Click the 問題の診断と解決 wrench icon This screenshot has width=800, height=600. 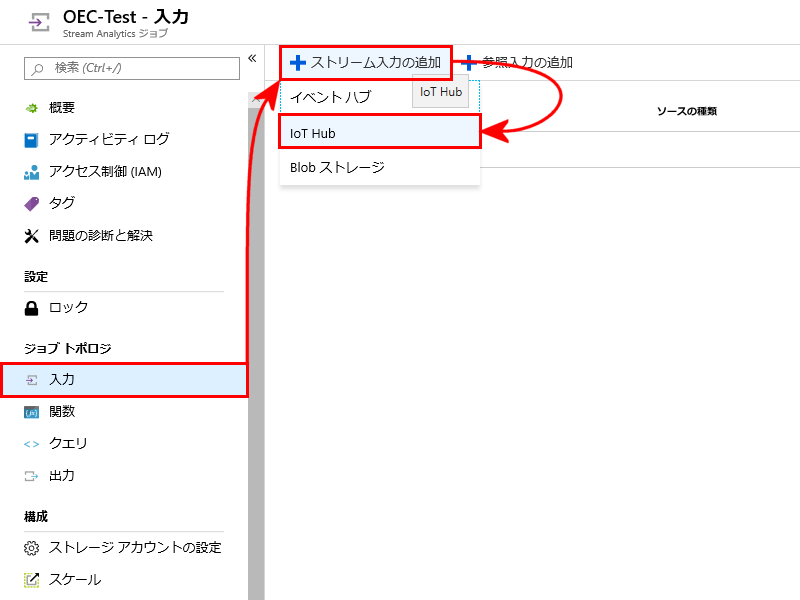(x=31, y=236)
